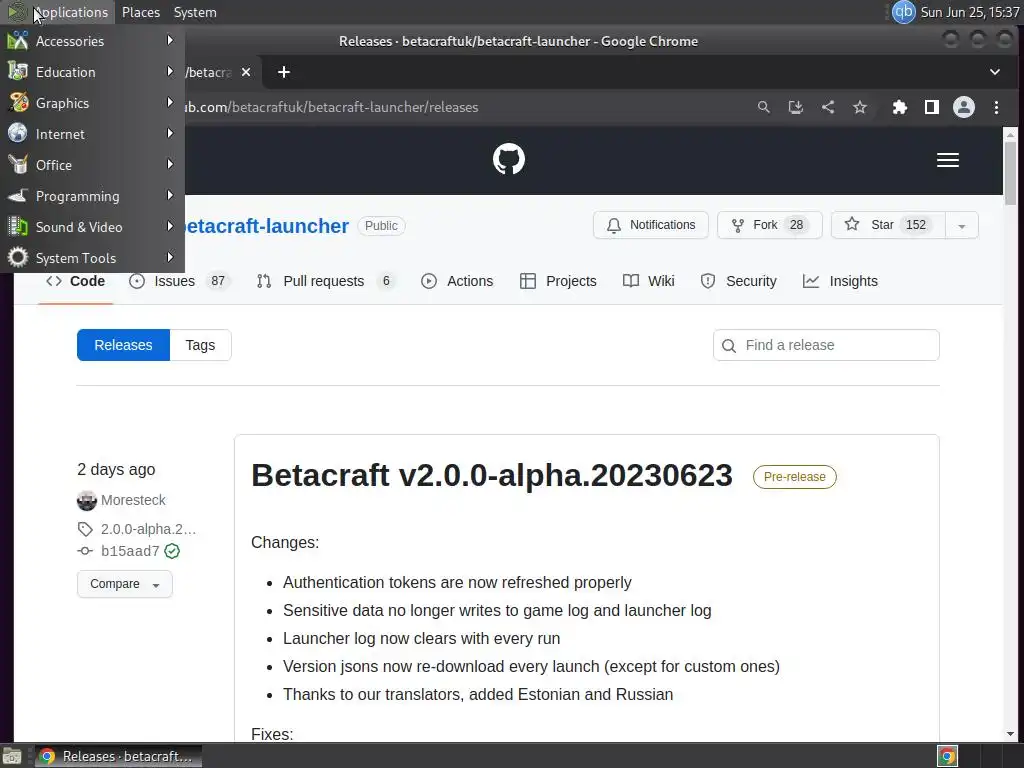Open the 2.0.0-alpha tag link
1024x768 pixels.
coord(148,529)
